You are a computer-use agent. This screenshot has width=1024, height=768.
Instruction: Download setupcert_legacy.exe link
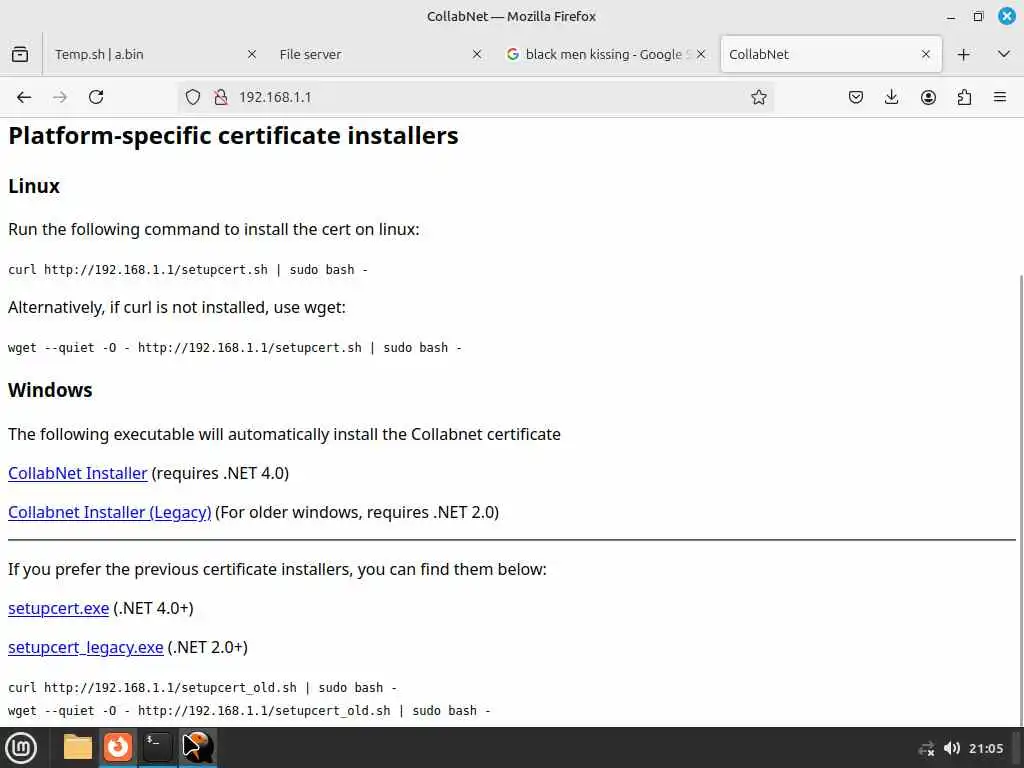[x=86, y=648]
